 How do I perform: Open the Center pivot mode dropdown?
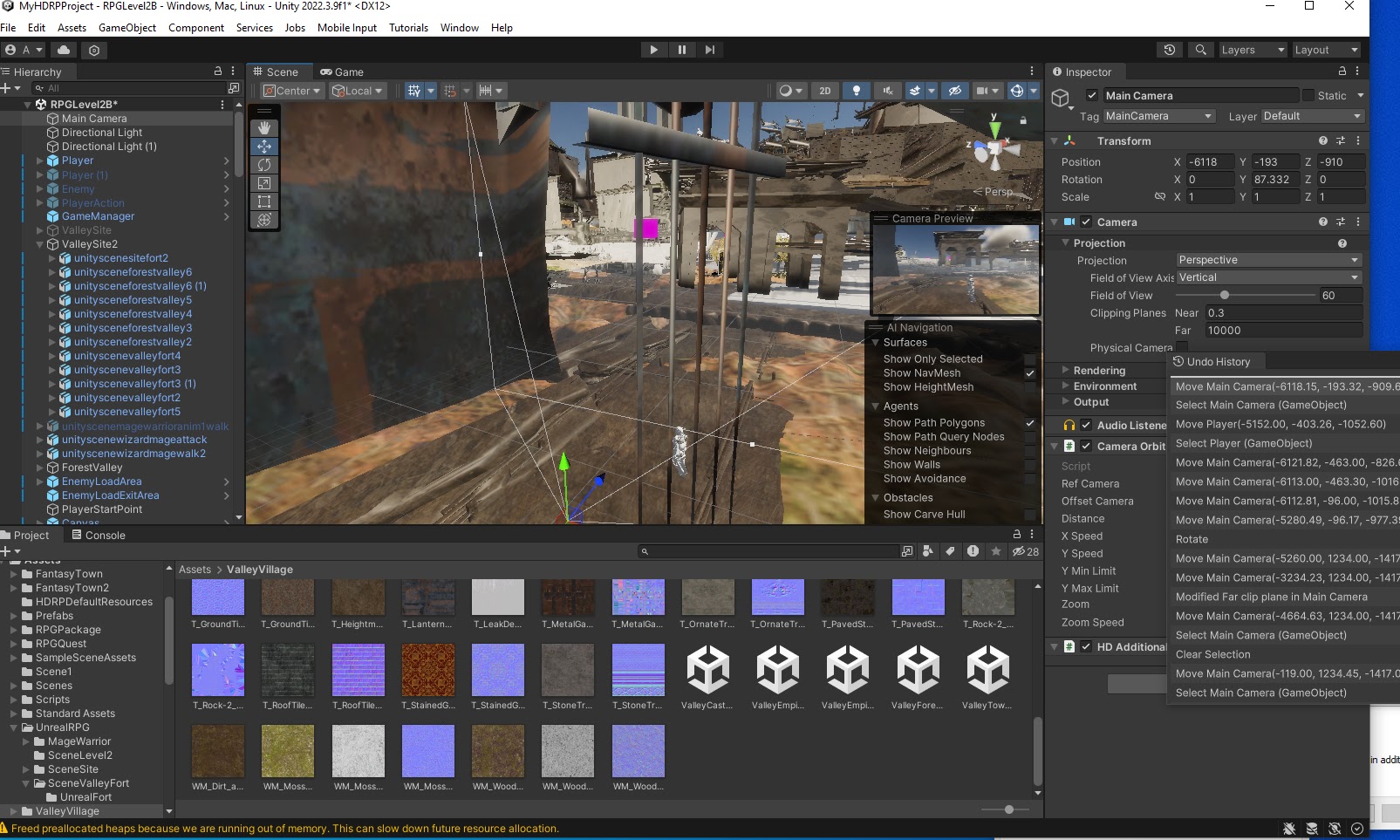(x=292, y=91)
